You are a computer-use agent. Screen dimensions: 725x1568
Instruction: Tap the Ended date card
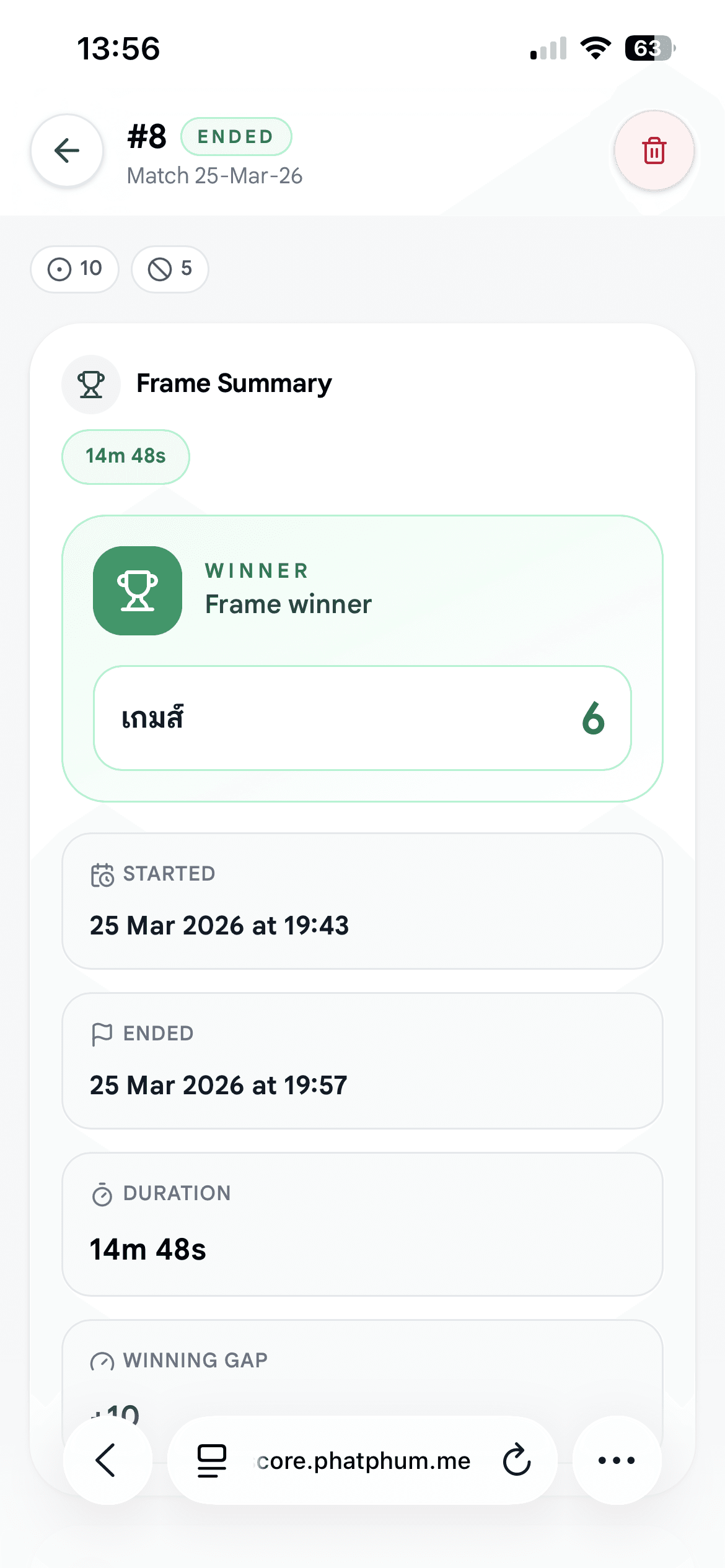362,1061
